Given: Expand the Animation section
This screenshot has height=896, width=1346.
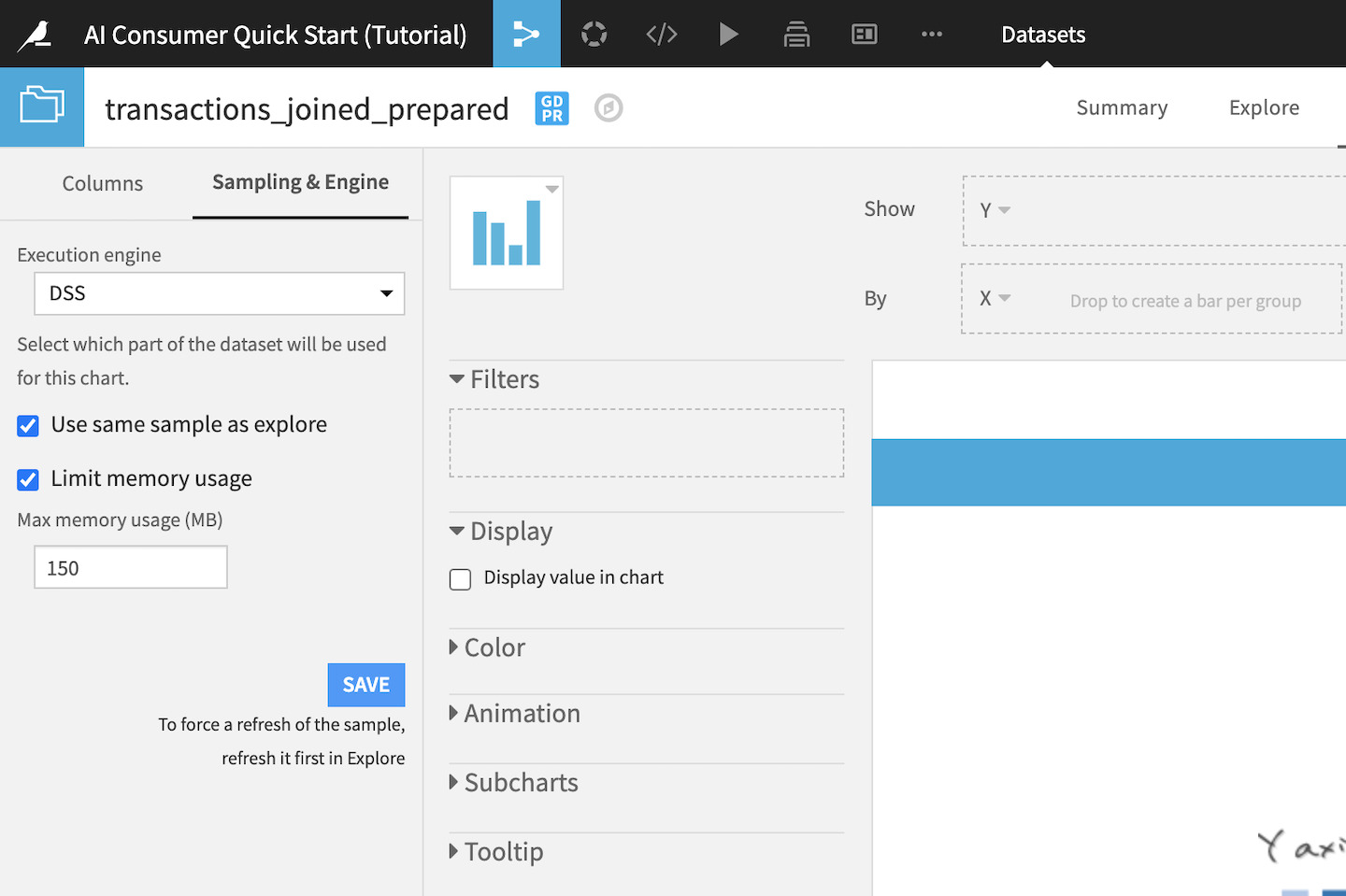Looking at the screenshot, I should click(515, 713).
